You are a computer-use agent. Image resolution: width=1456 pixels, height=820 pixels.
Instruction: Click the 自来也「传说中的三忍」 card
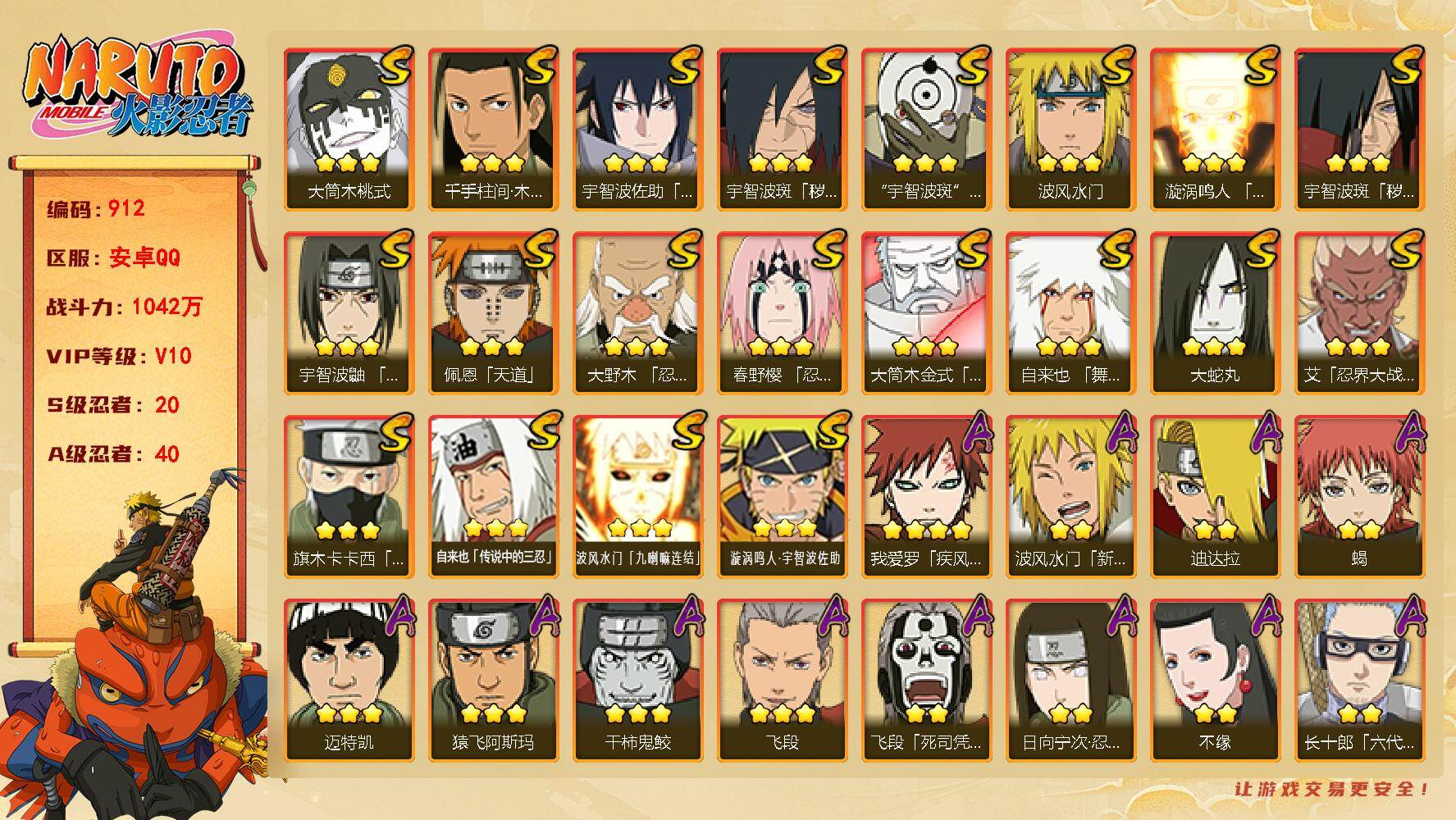point(493,496)
